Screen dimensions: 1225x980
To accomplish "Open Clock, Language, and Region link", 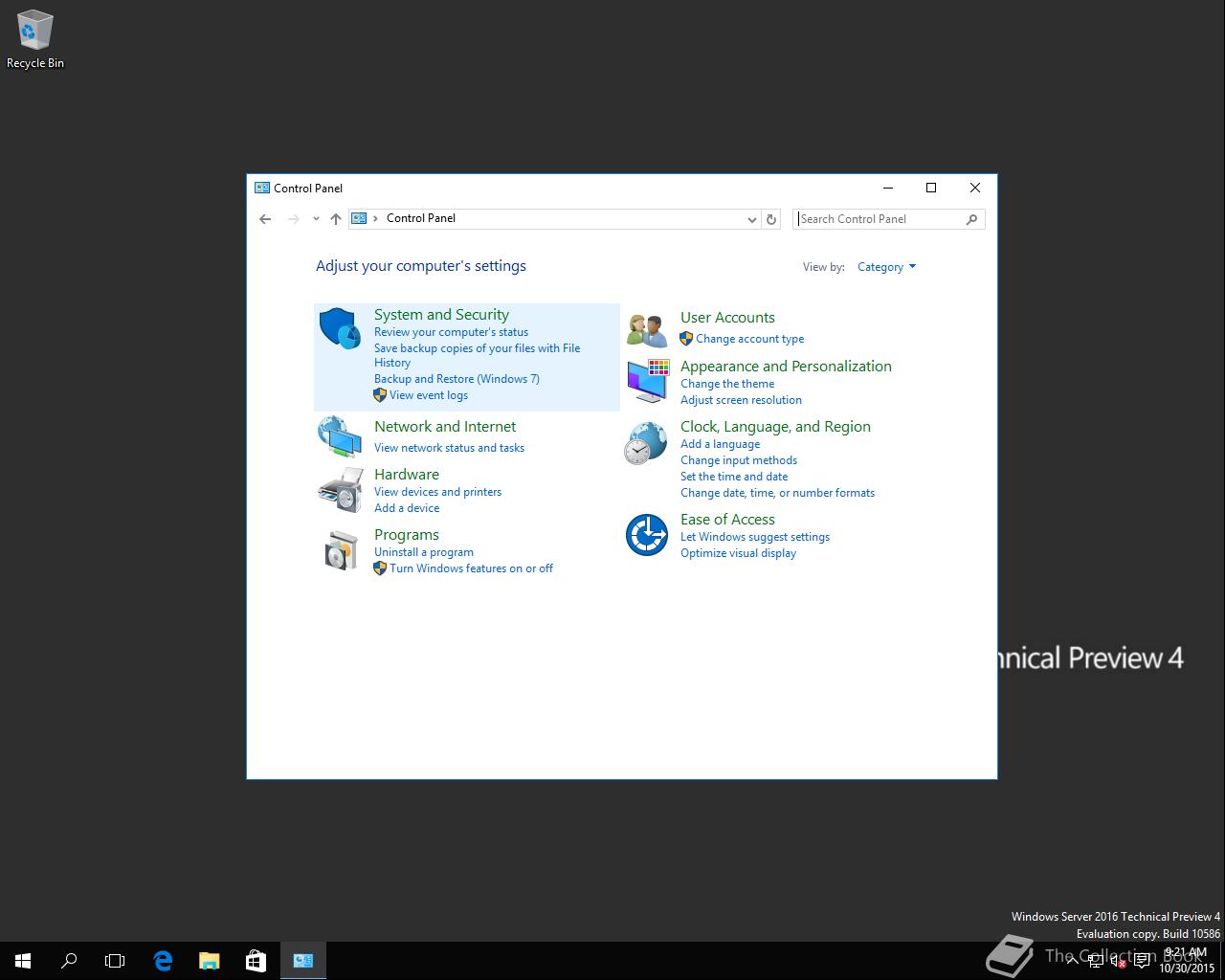I will click(775, 427).
